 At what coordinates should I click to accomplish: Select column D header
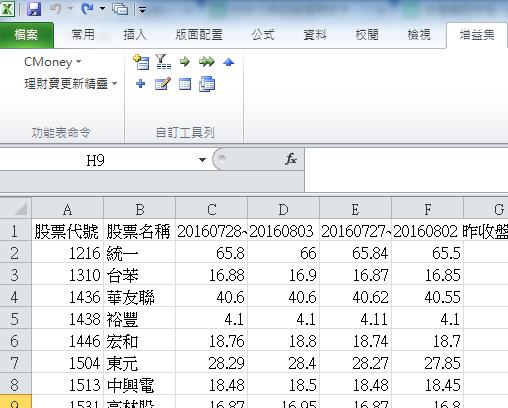click(x=284, y=209)
